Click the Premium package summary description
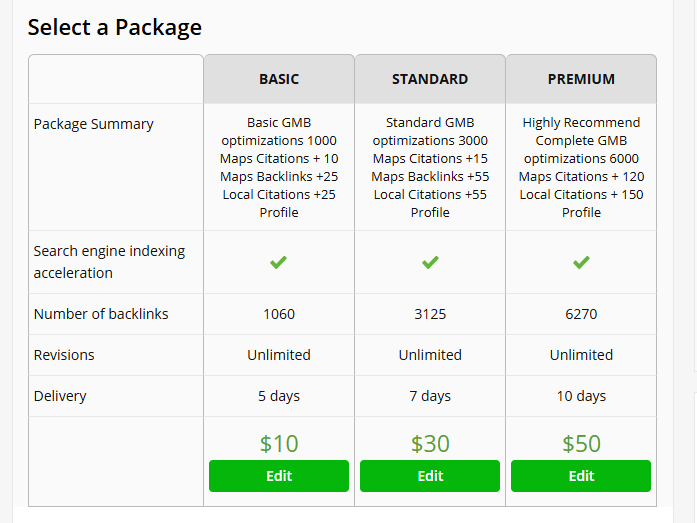 [581, 167]
